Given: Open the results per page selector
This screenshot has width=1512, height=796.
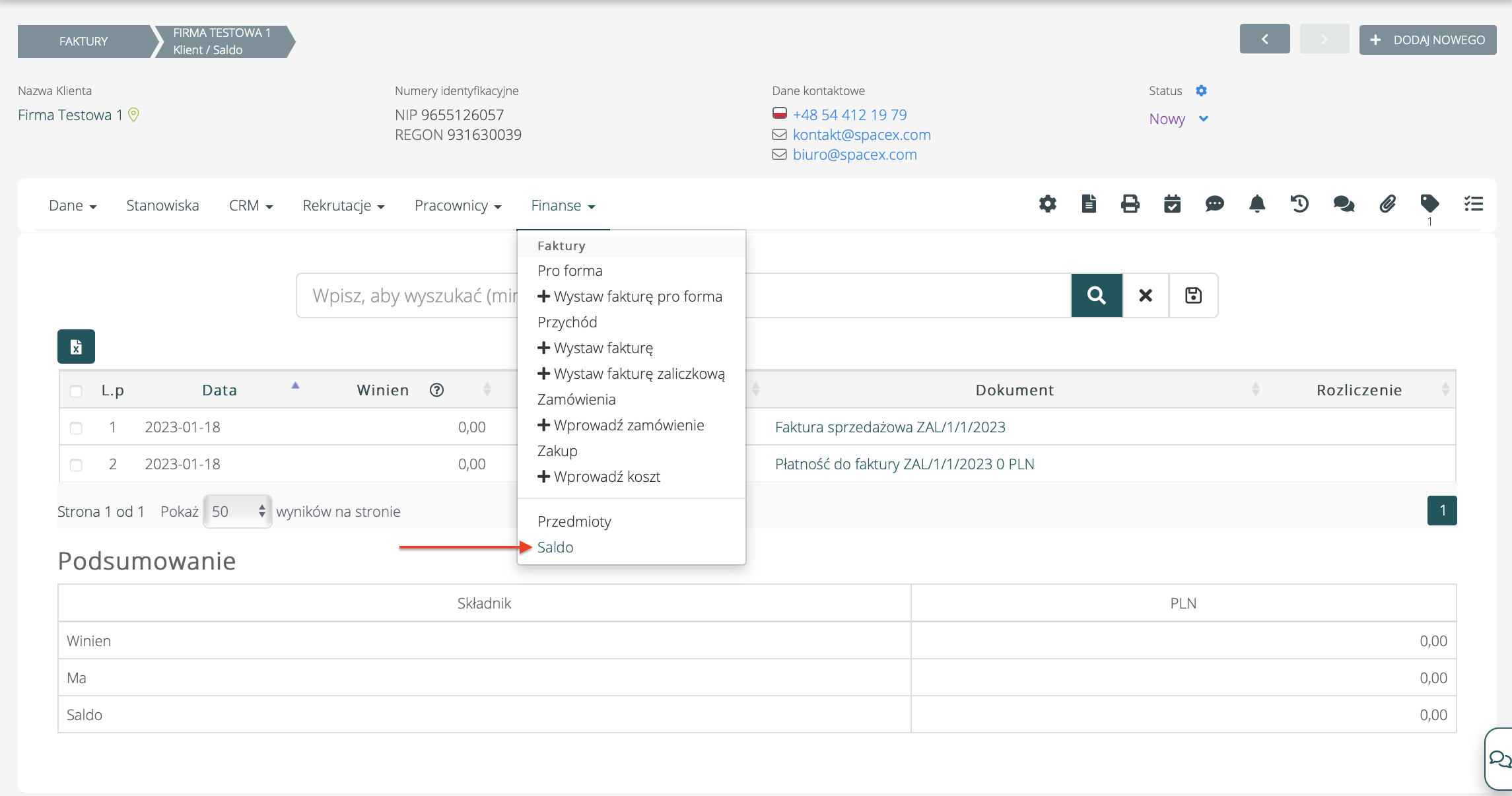Looking at the screenshot, I should tap(238, 512).
